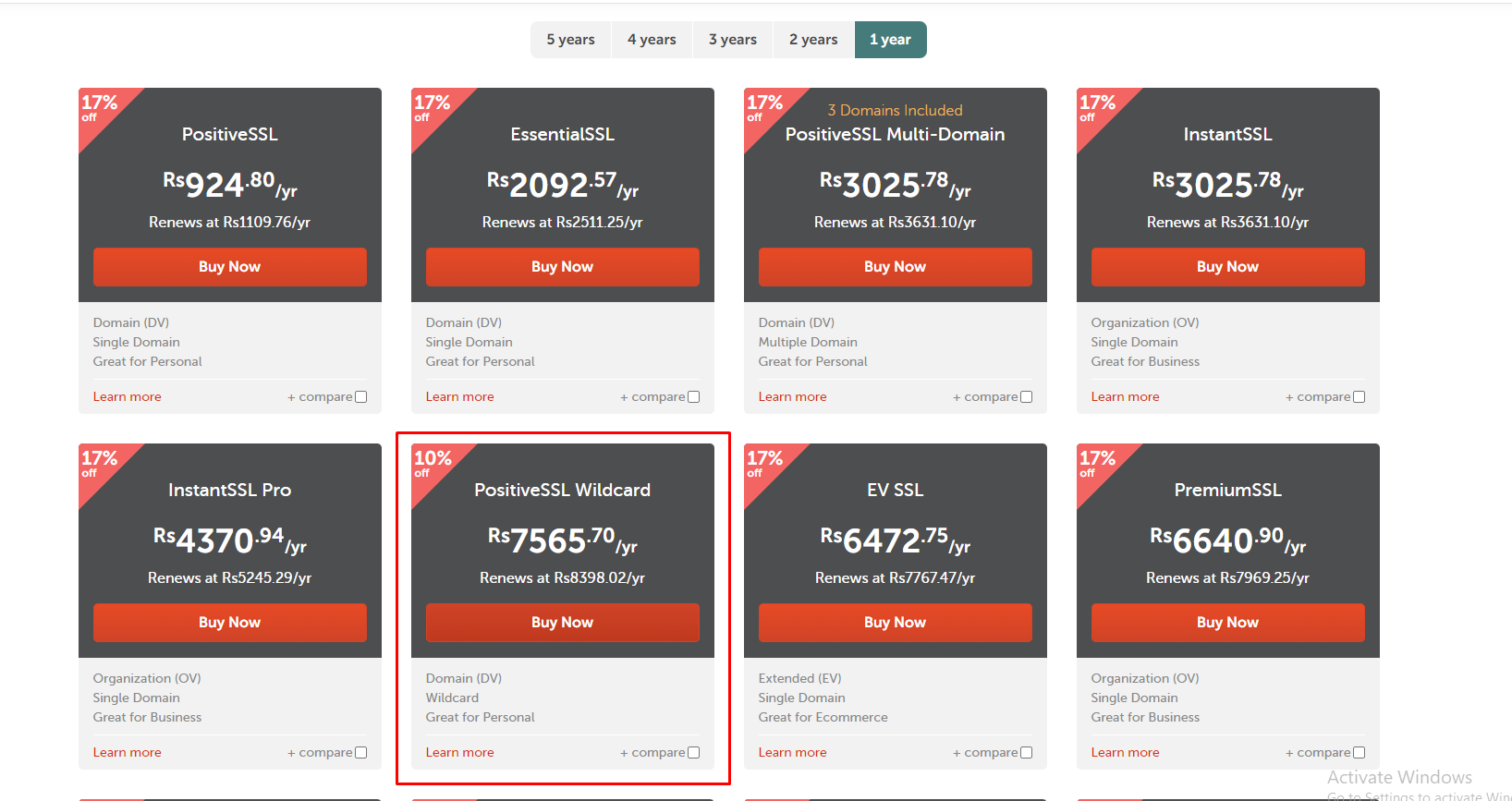Click the Multiple Domain feature text
1512x801 pixels.
click(809, 343)
